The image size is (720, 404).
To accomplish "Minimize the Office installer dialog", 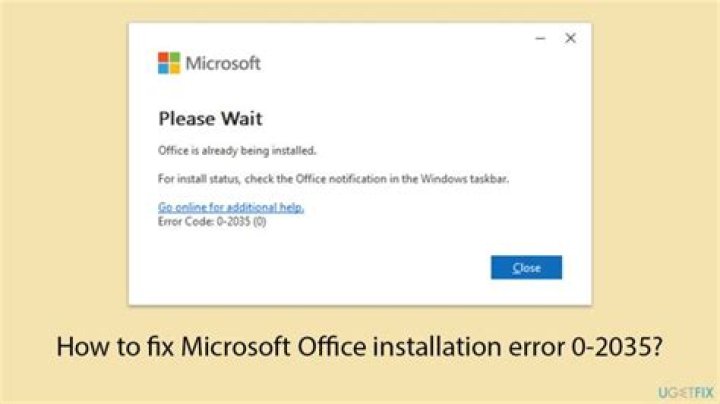I will coord(540,38).
